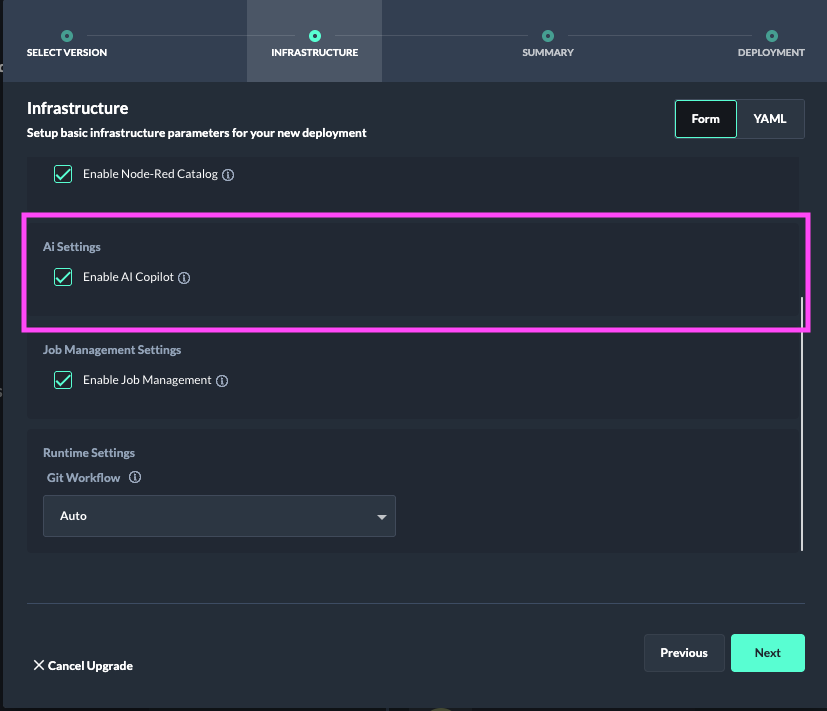The image size is (827, 711).
Task: Click the setup basic infrastructure parameters subtitle
Action: (197, 133)
